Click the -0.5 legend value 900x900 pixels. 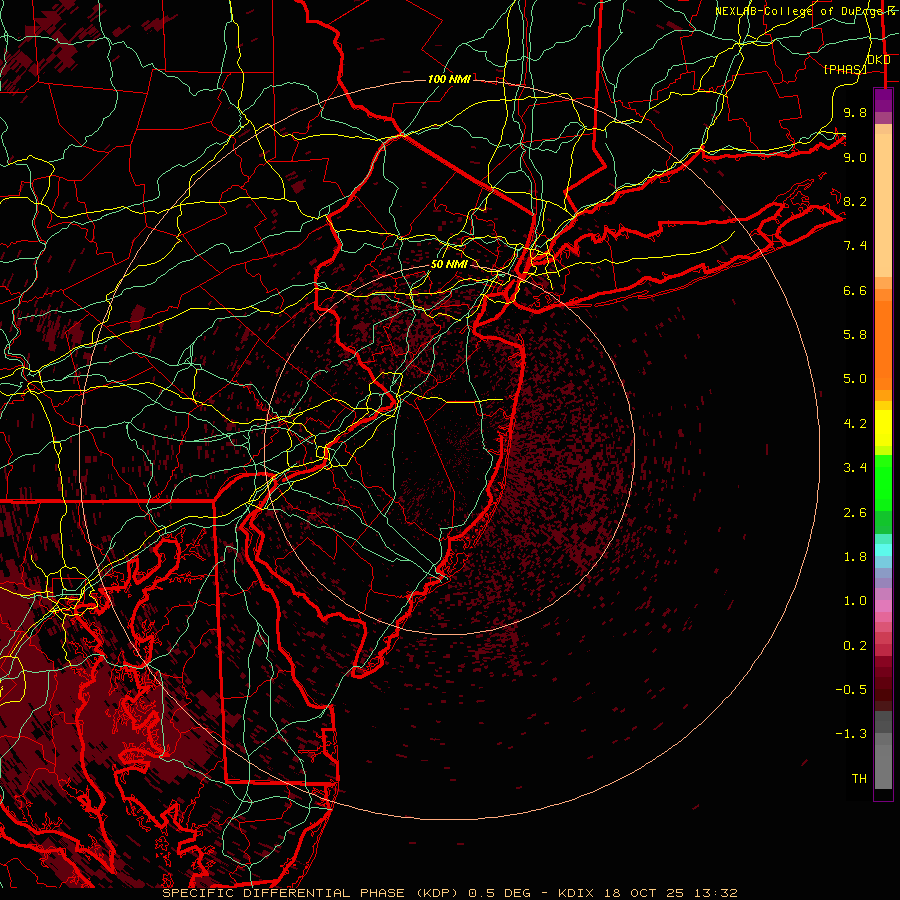point(851,690)
